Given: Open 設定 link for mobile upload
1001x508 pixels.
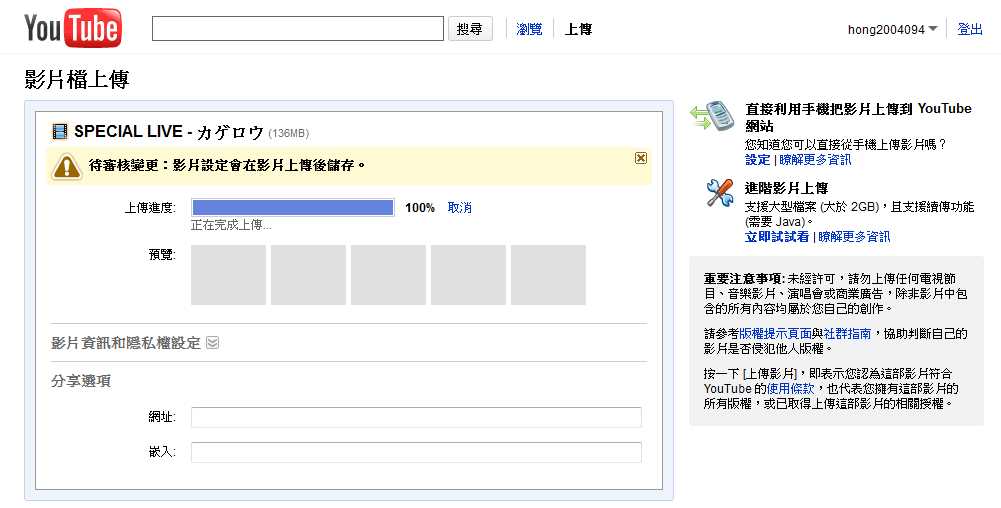Looking at the screenshot, I should tap(758, 160).
